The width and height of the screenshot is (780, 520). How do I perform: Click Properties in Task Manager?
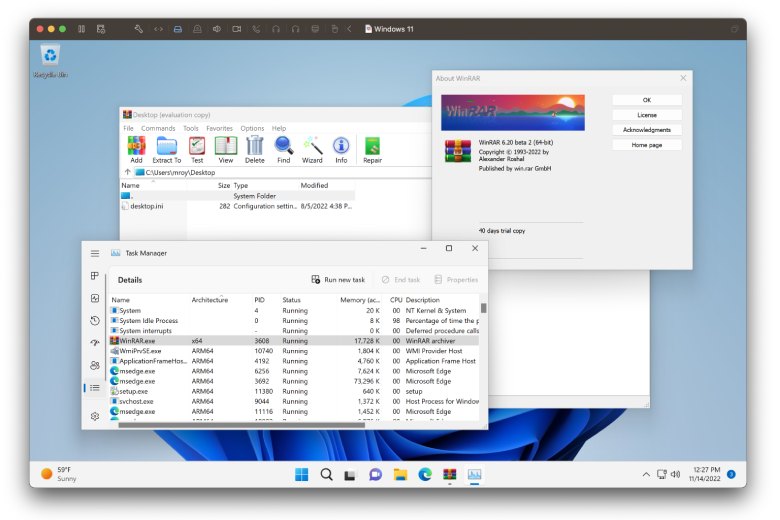click(x=456, y=280)
